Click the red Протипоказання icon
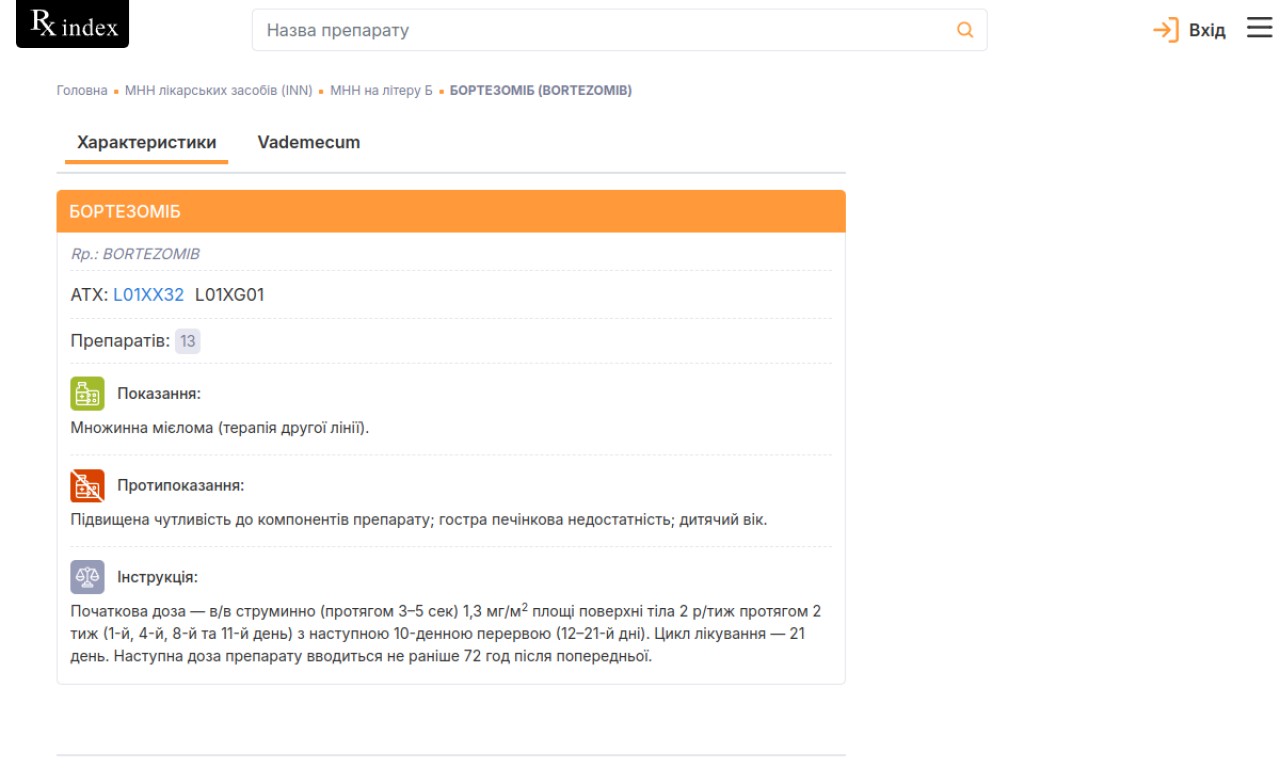1280x768 pixels. click(87, 485)
